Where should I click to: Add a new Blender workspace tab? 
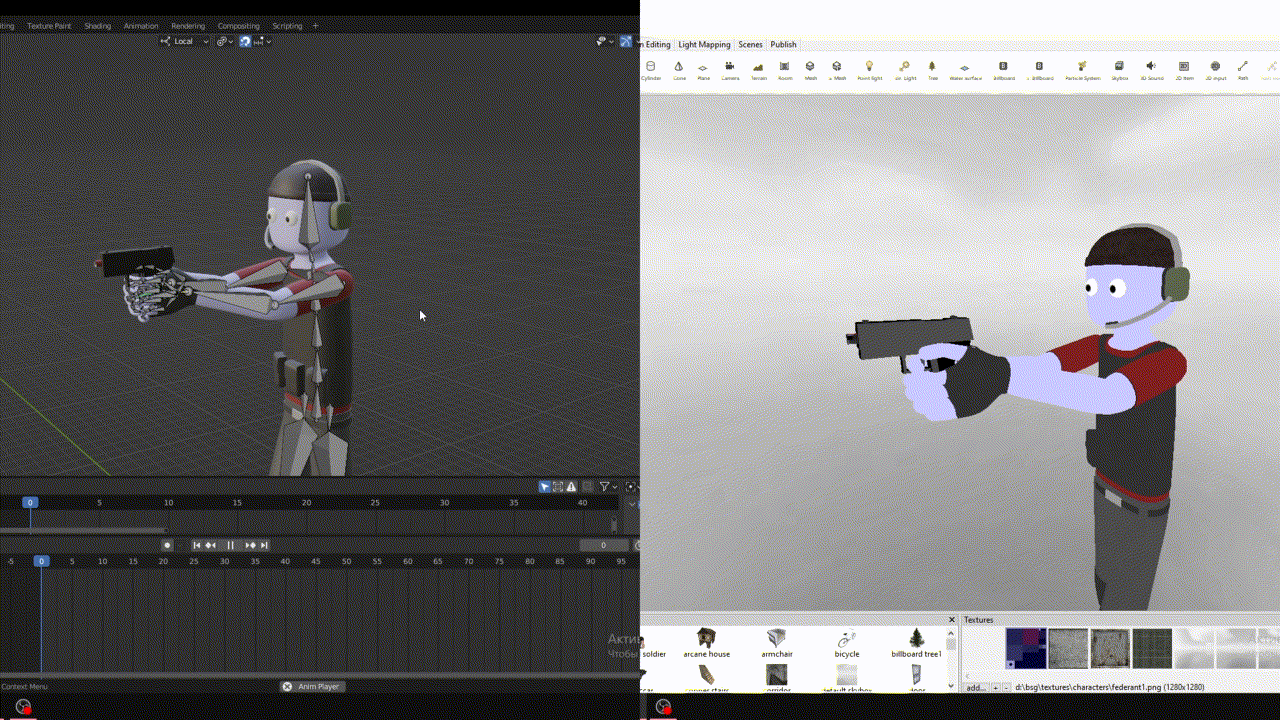316,26
